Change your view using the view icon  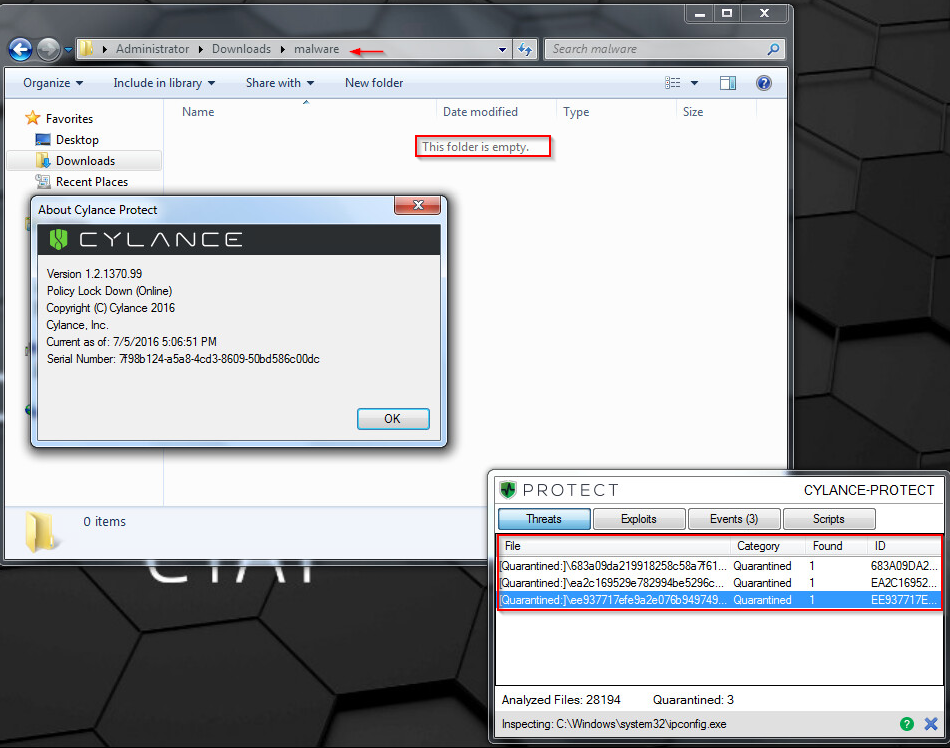click(673, 83)
